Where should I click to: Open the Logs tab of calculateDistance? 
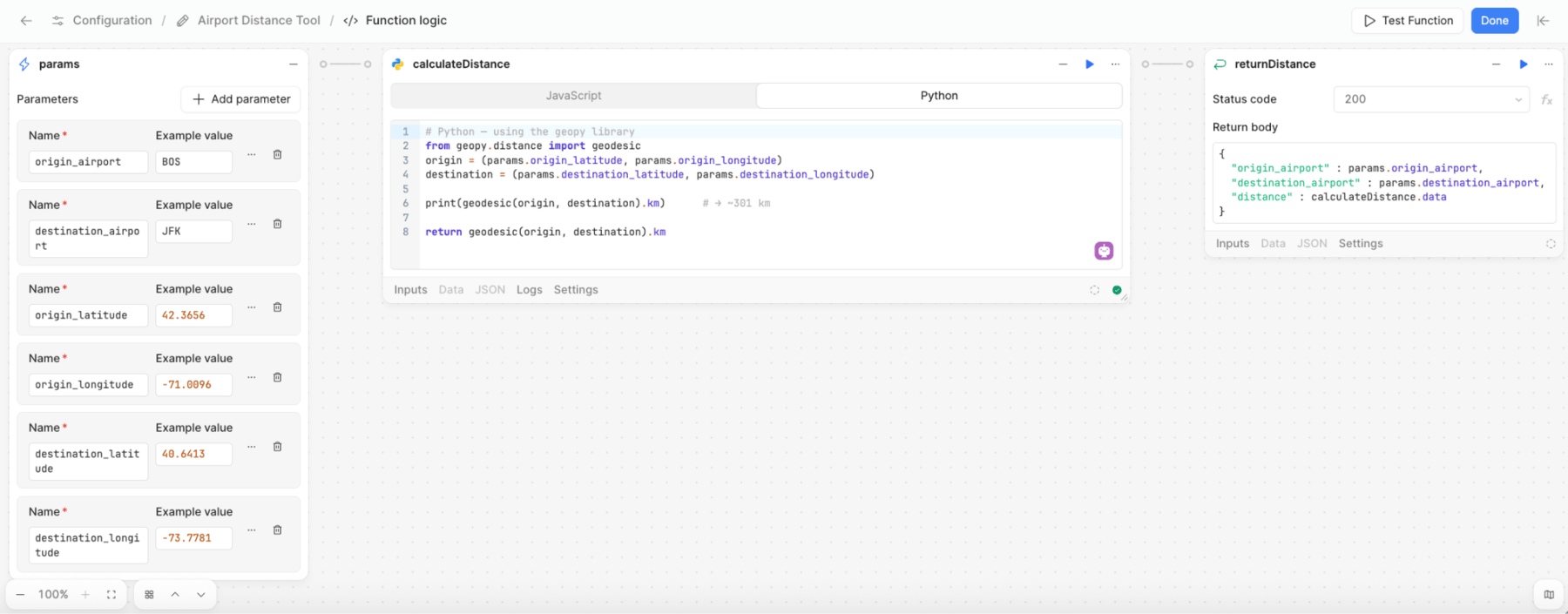(x=529, y=290)
